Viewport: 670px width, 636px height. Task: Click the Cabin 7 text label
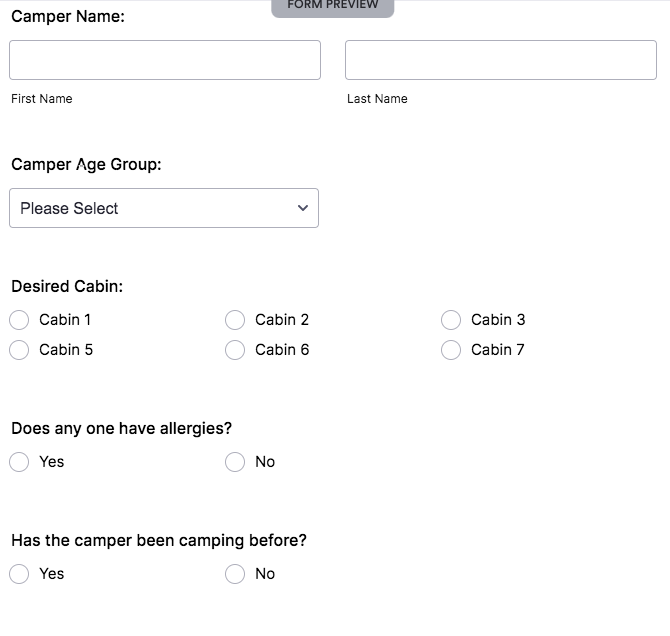pos(497,350)
